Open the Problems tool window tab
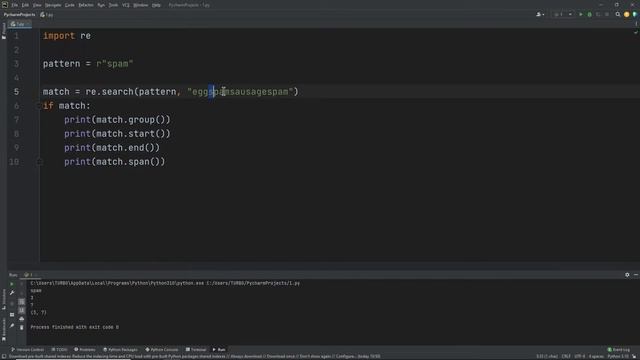 pos(84,350)
